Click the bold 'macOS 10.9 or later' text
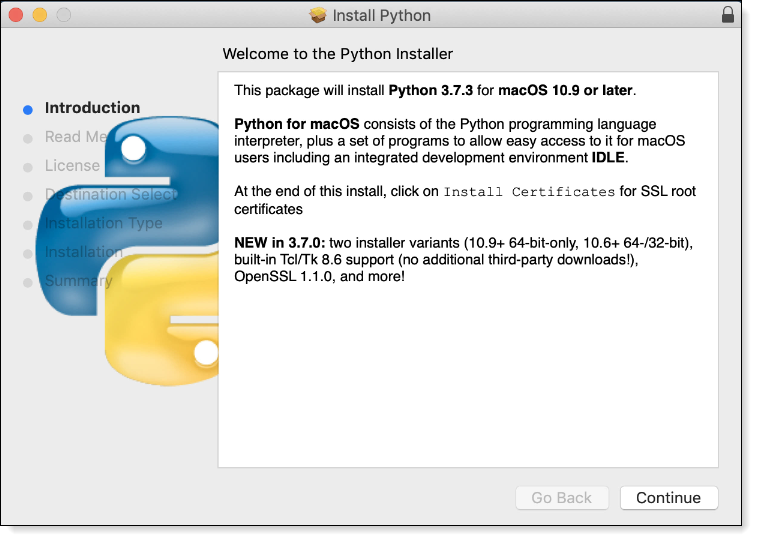Image resolution: width=757 pixels, height=541 pixels. (x=565, y=90)
